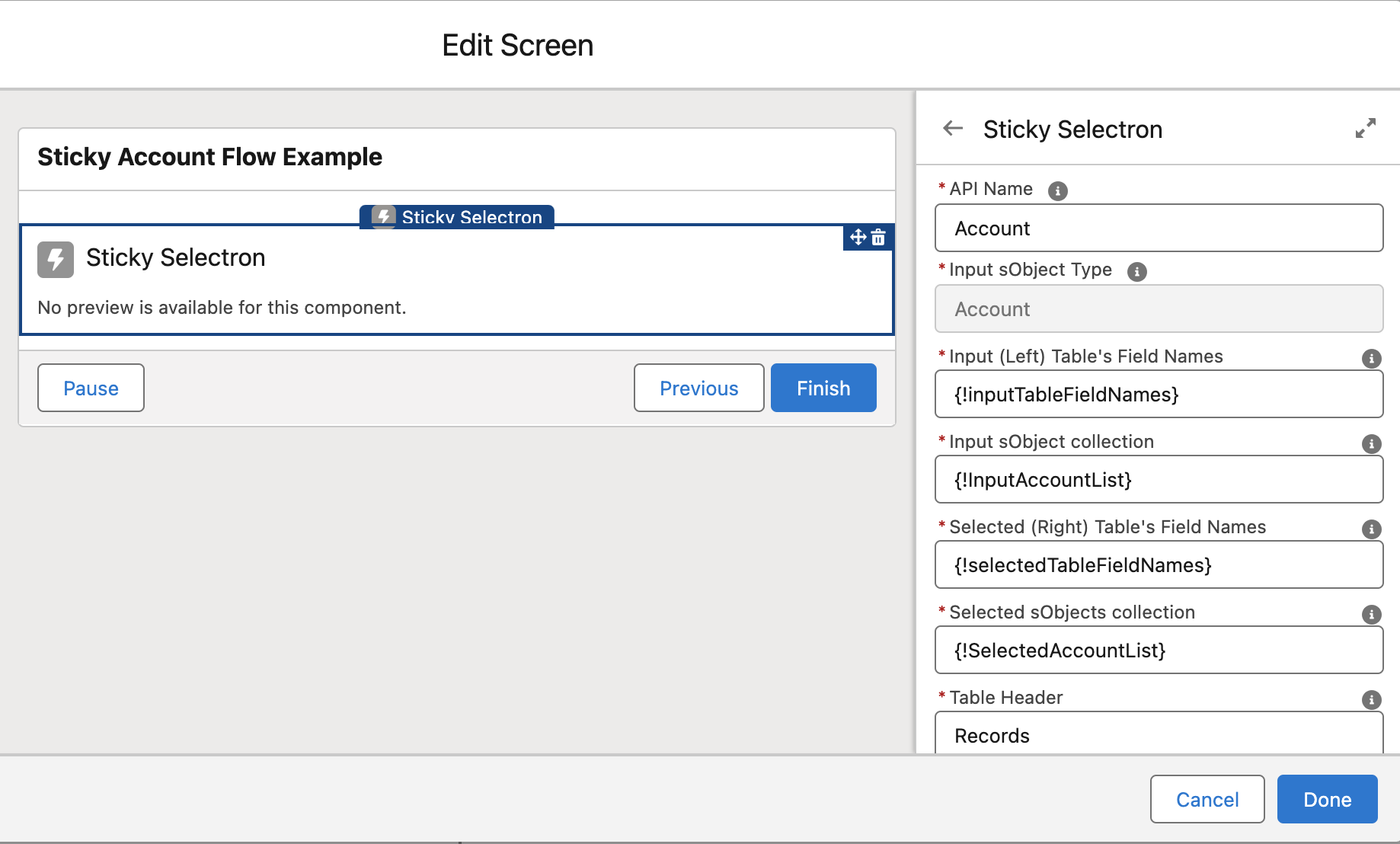Cancel the screen edit
The height and width of the screenshot is (844, 1400).
(x=1207, y=799)
